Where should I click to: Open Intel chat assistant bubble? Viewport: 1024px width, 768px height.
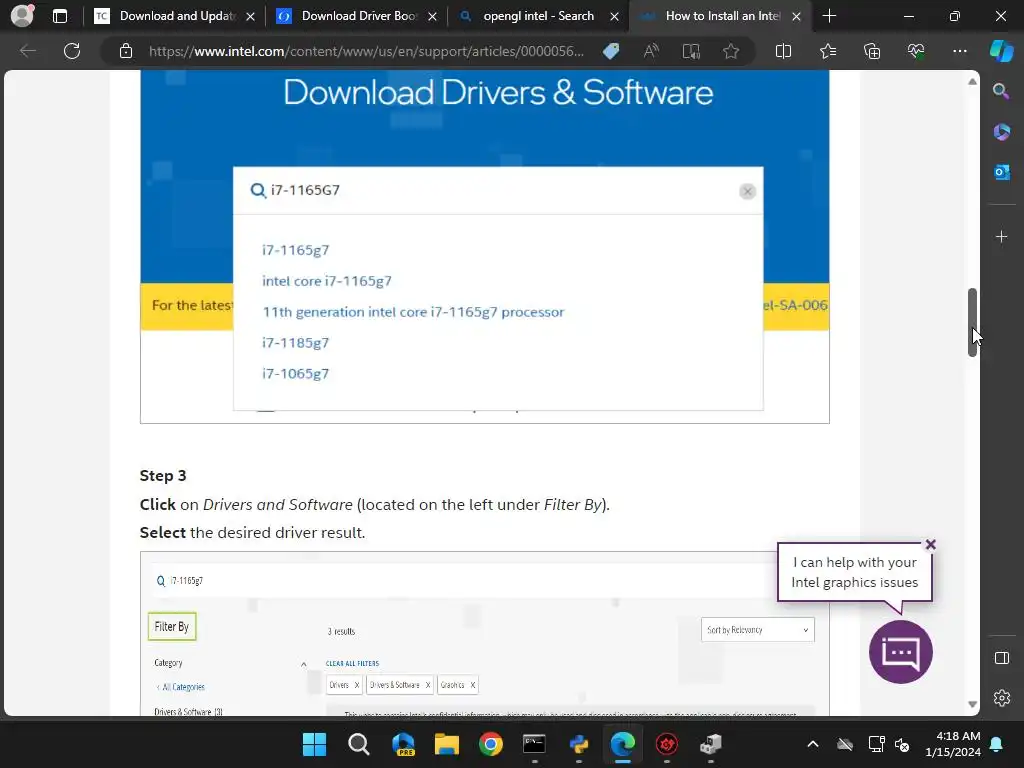click(901, 652)
